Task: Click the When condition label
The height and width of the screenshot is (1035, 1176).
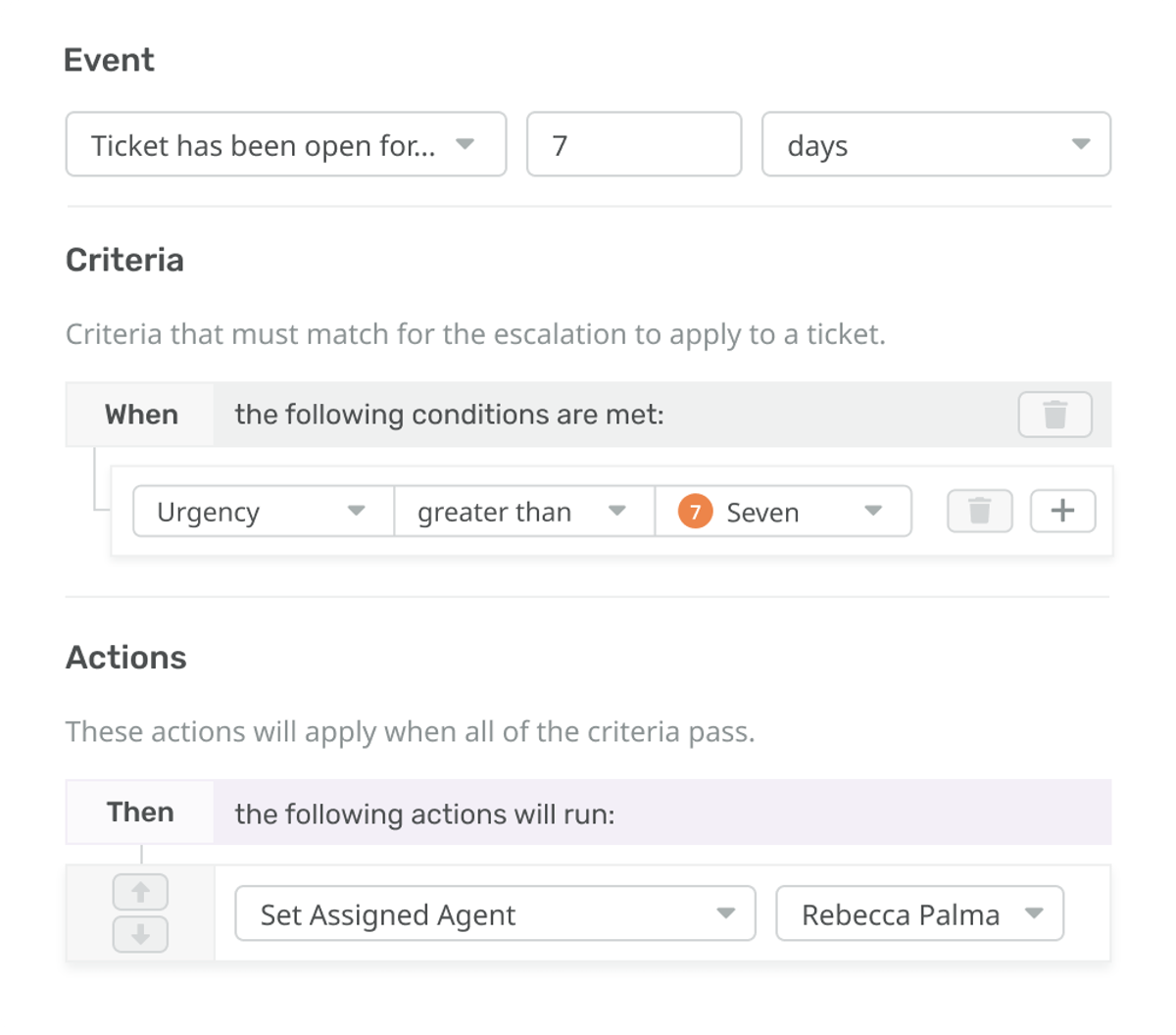Action: tap(141, 415)
